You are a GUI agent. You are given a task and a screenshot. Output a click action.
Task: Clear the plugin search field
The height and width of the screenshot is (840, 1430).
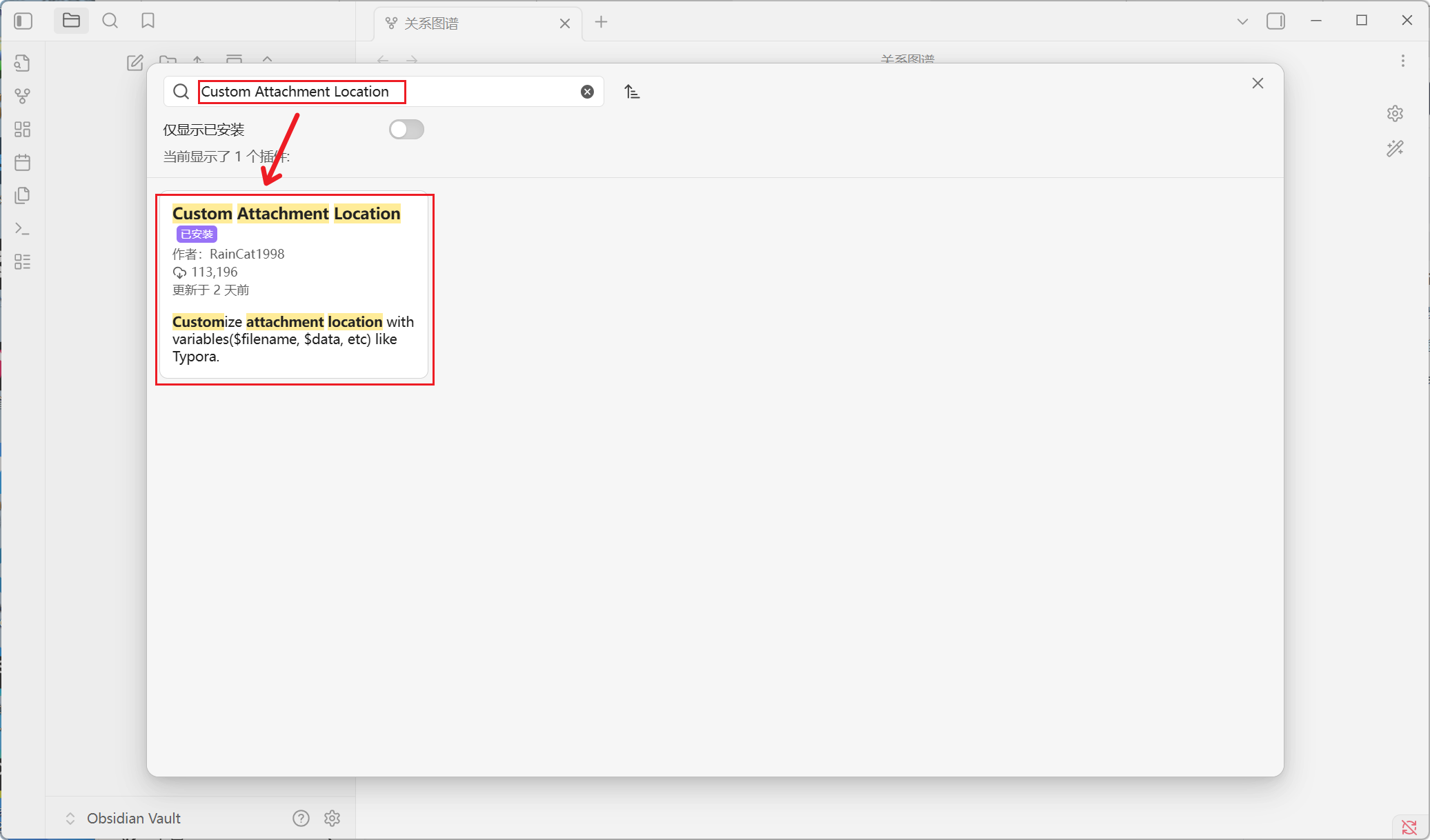(x=587, y=92)
